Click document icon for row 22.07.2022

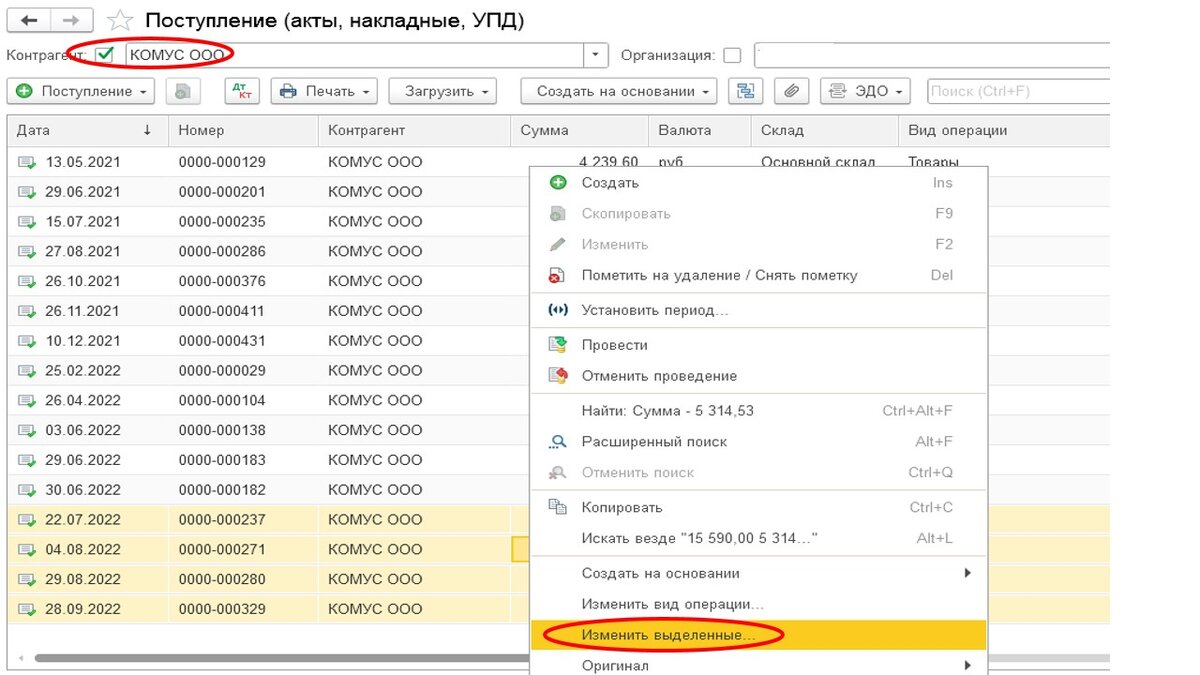[x=26, y=520]
